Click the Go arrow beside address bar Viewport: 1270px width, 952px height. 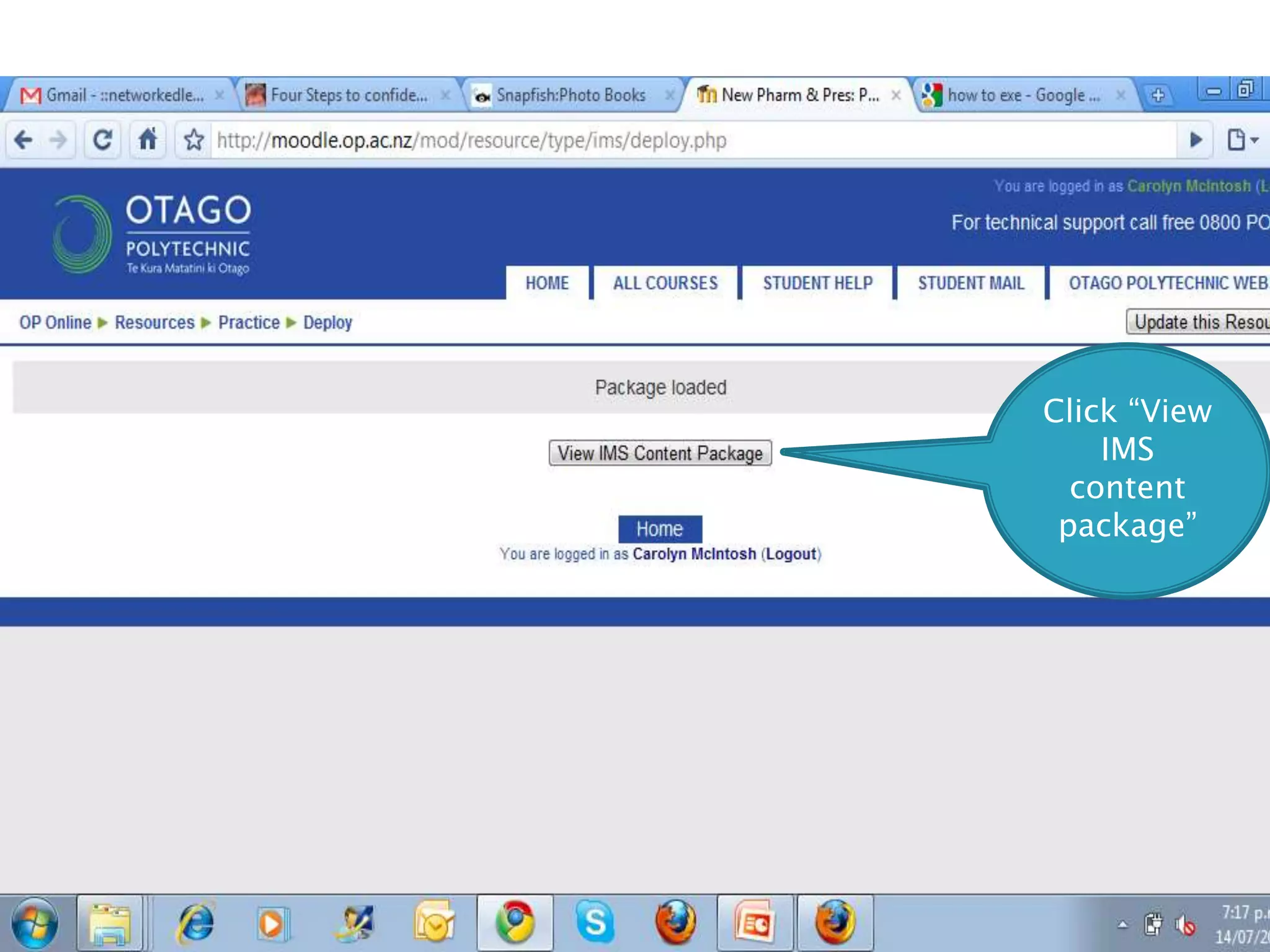pos(1196,140)
